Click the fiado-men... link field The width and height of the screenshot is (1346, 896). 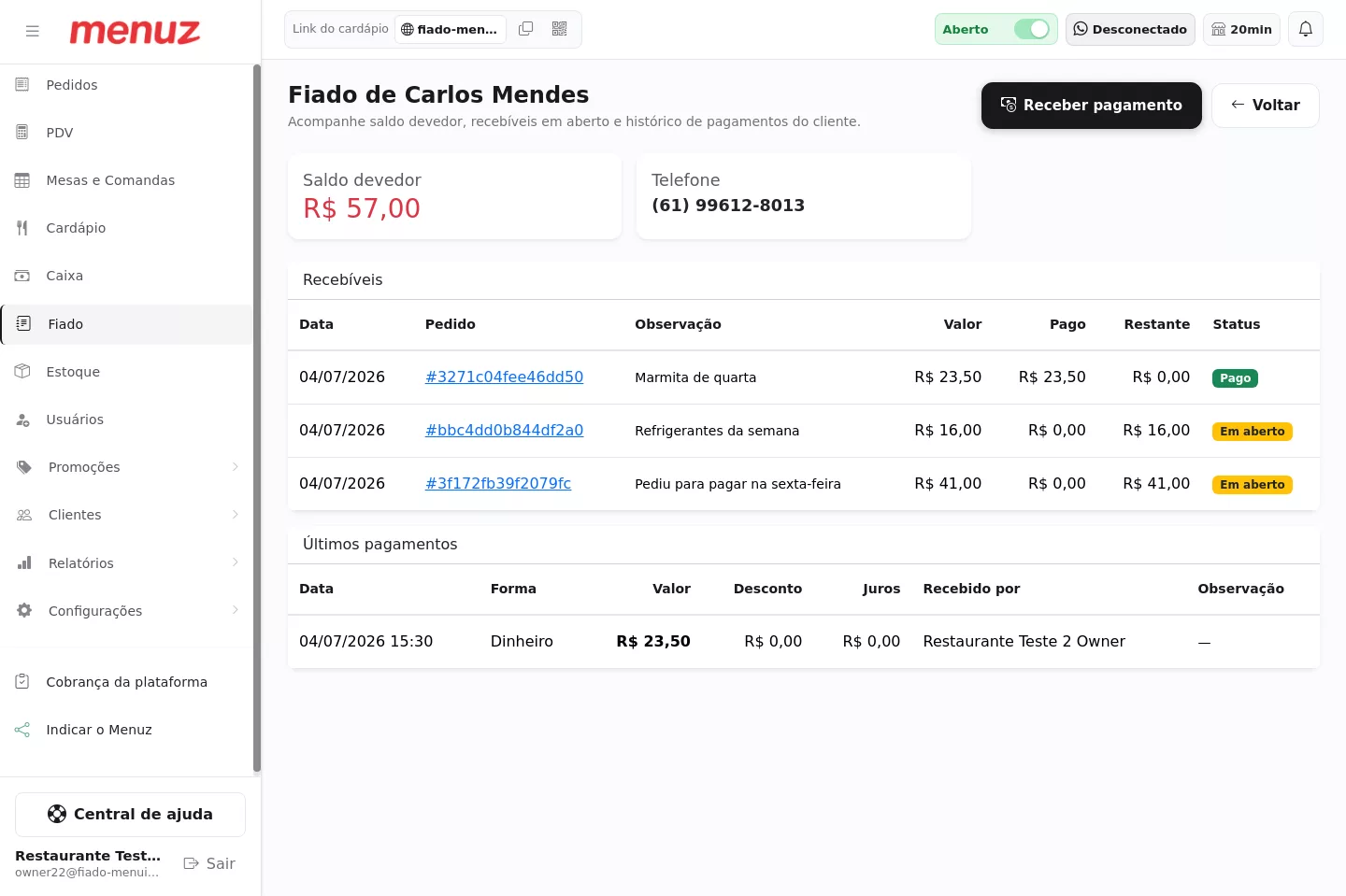pos(451,30)
